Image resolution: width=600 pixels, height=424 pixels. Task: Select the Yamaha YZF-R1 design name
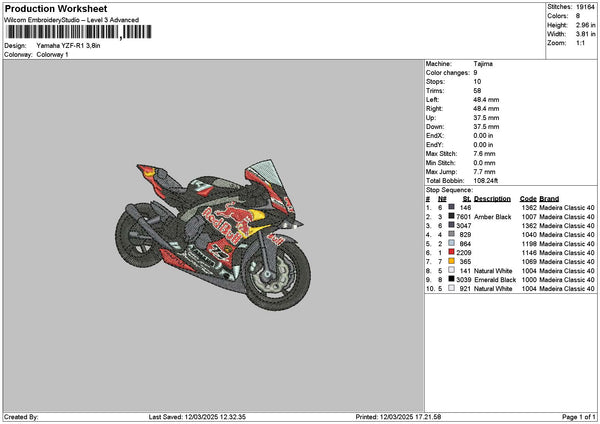point(68,46)
